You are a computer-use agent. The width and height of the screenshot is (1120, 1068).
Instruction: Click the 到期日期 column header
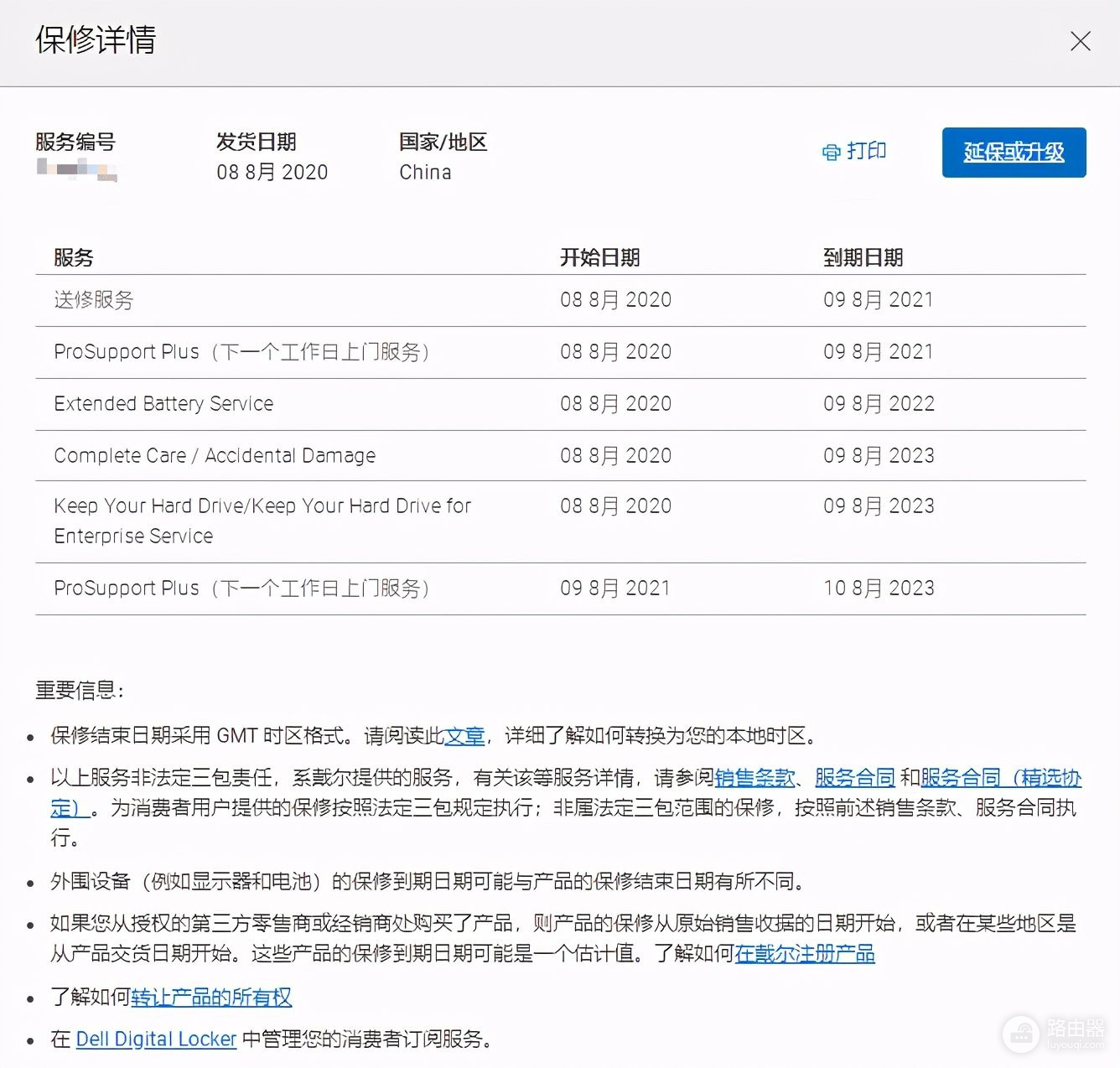pyautogui.click(x=863, y=257)
